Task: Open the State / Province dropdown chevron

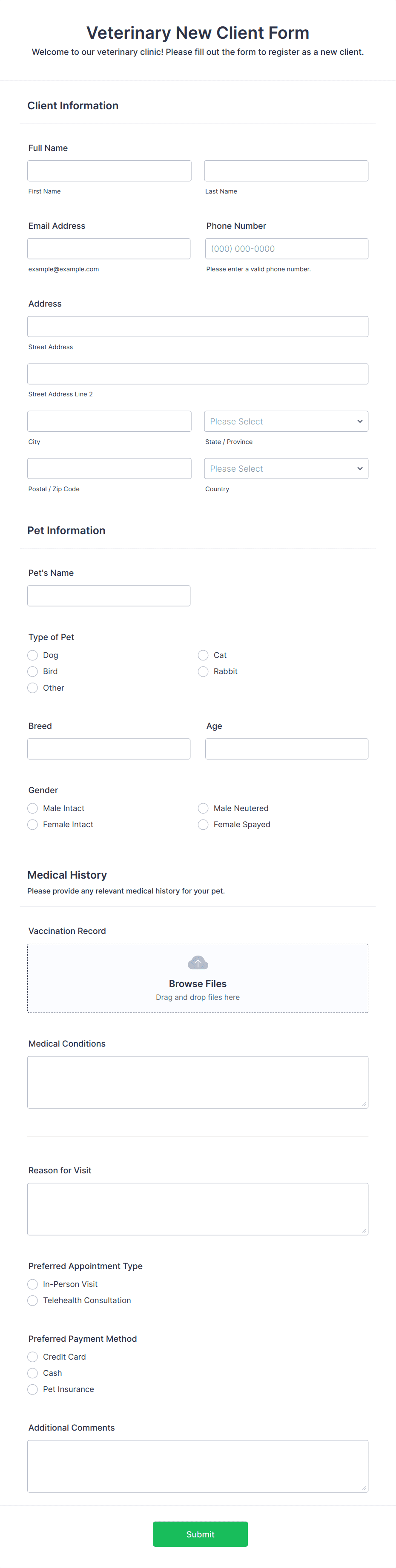Action: tap(359, 421)
